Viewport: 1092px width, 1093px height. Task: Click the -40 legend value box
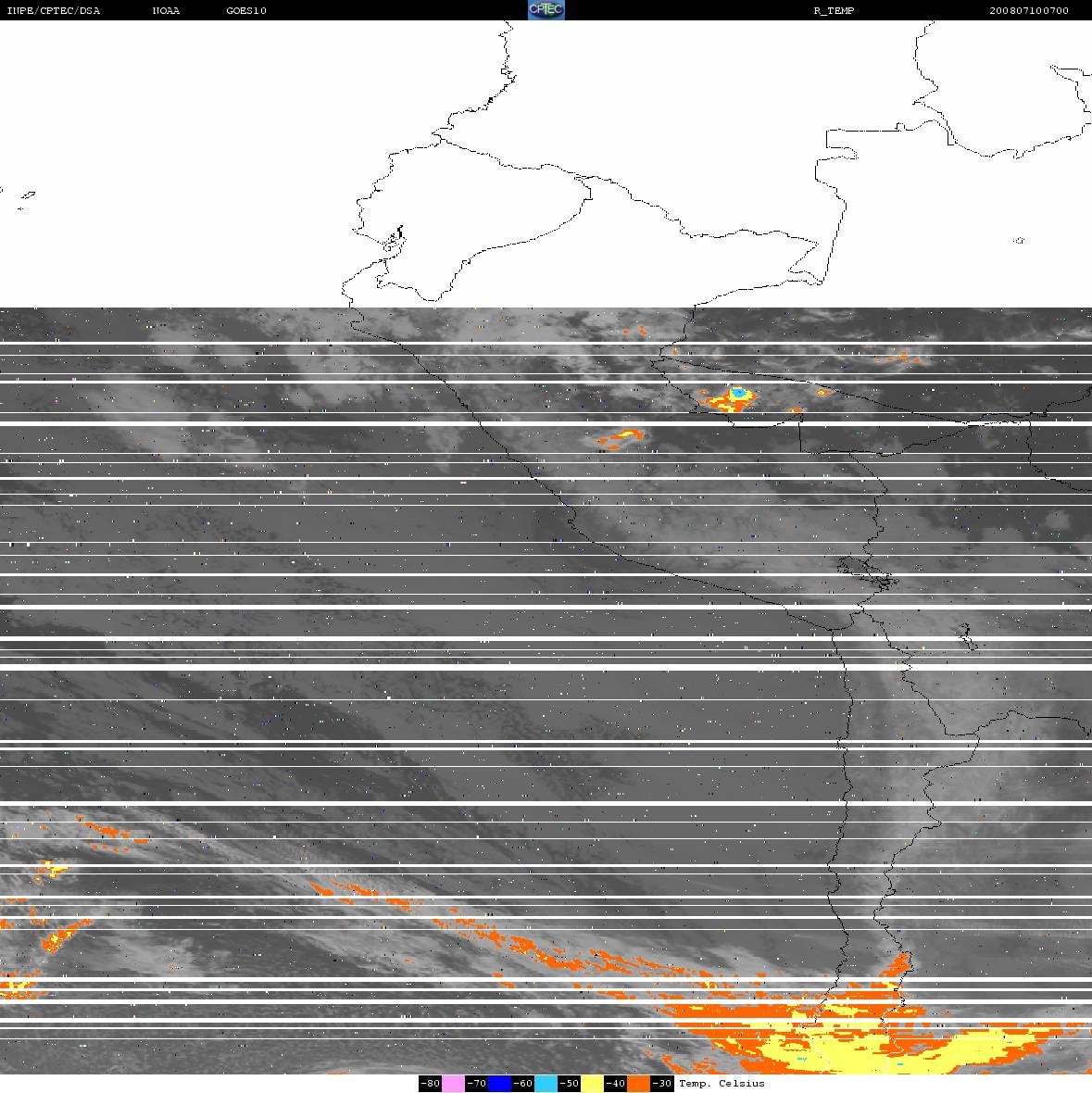coord(615,1084)
